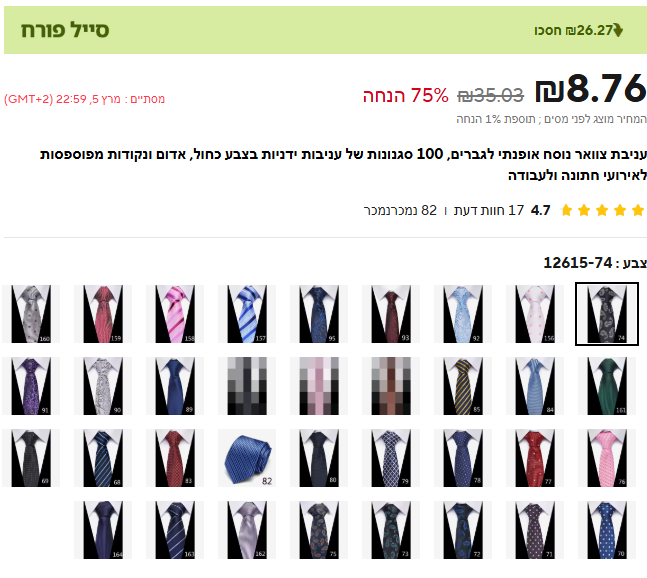The height and width of the screenshot is (578, 647).
Task: Click the five-star rating icons
Action: pos(602,210)
